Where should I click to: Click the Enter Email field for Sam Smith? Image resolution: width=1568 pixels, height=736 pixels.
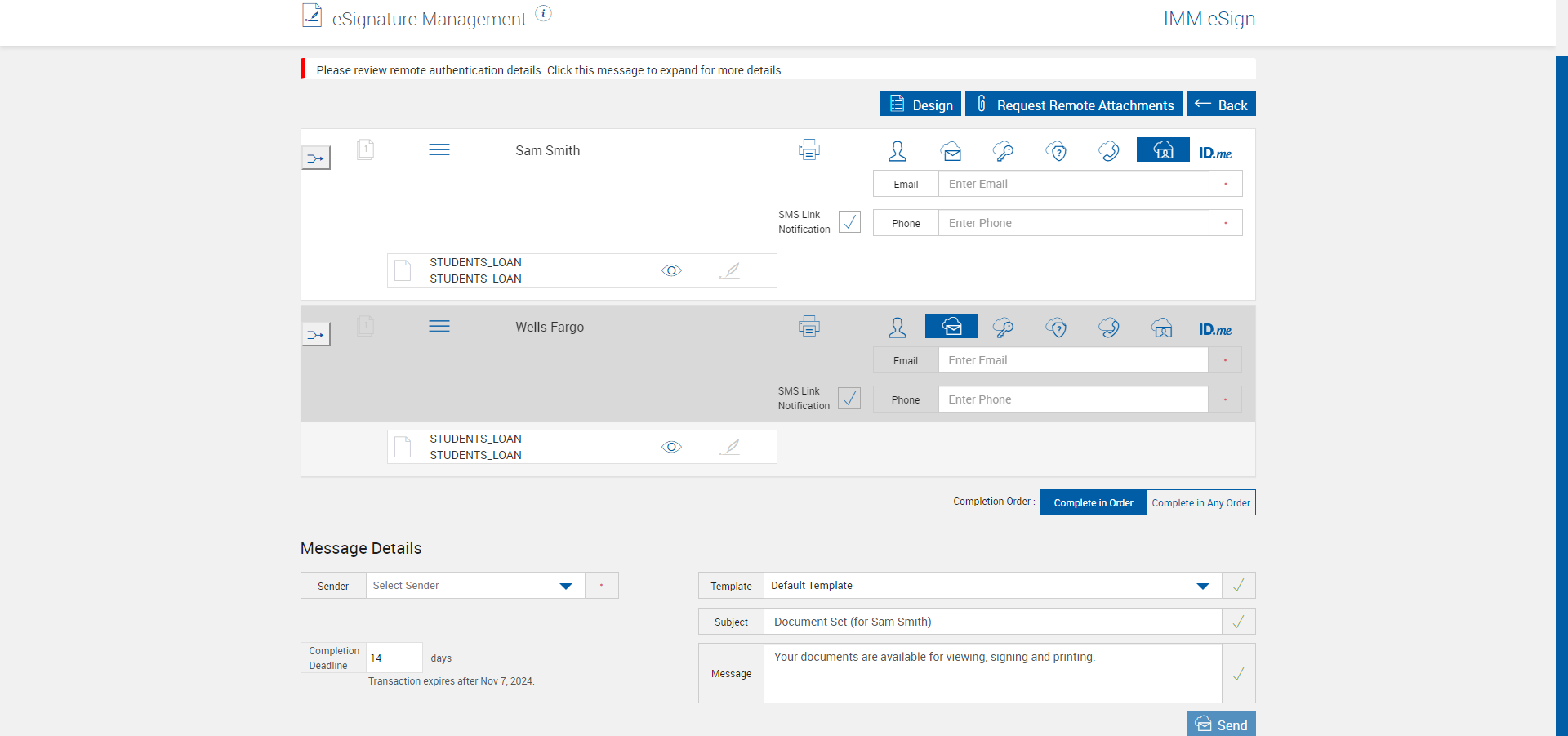pyautogui.click(x=1073, y=184)
